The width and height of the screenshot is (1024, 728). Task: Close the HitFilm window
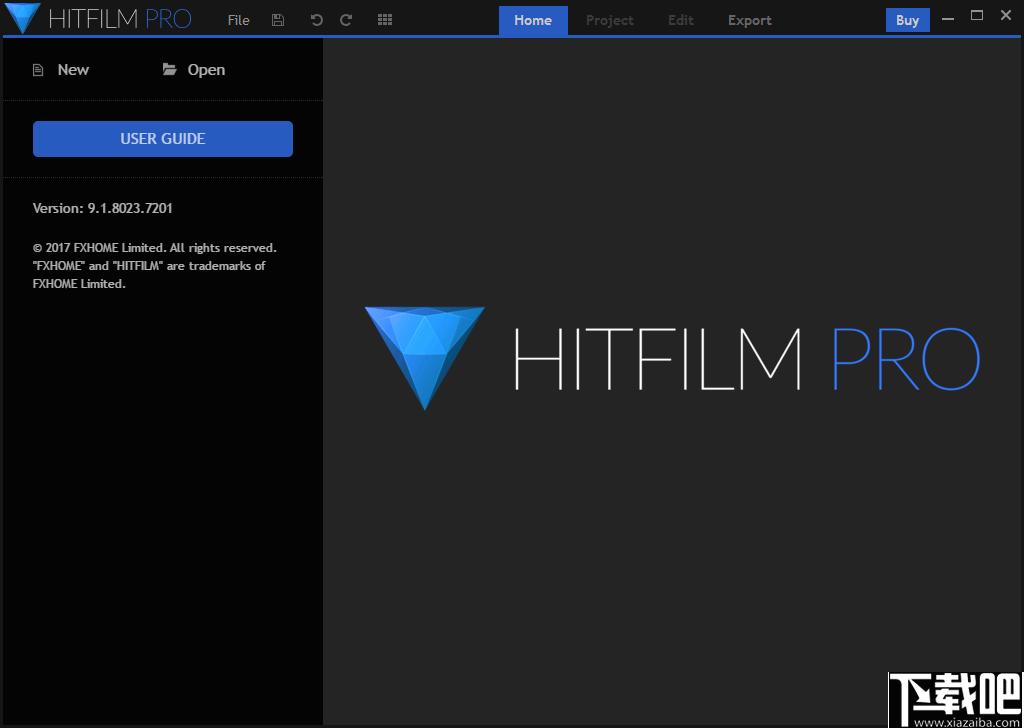1006,16
